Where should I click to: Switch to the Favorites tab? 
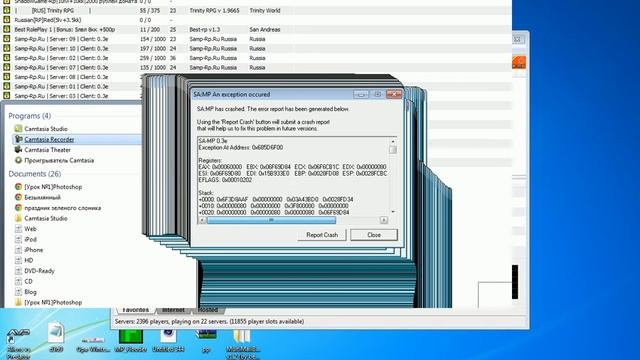click(136, 310)
